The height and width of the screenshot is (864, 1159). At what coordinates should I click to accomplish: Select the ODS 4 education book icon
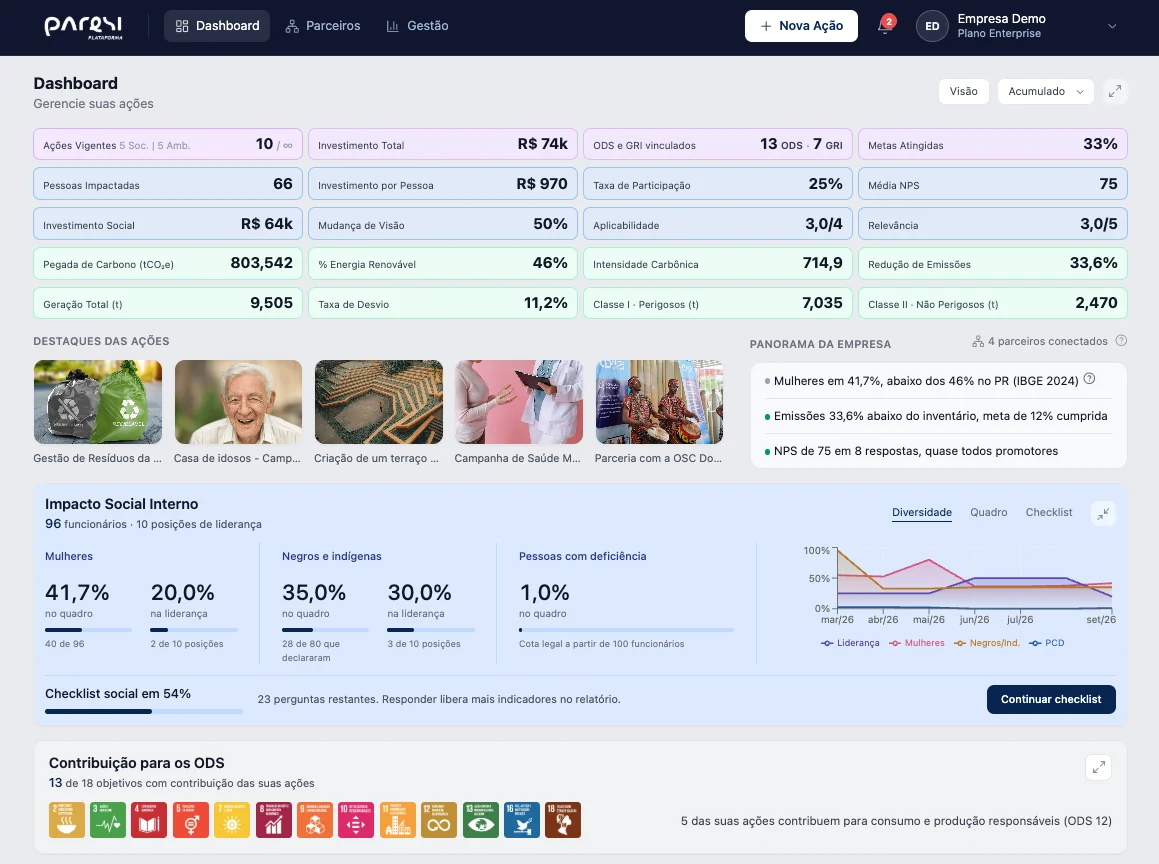[x=149, y=820]
